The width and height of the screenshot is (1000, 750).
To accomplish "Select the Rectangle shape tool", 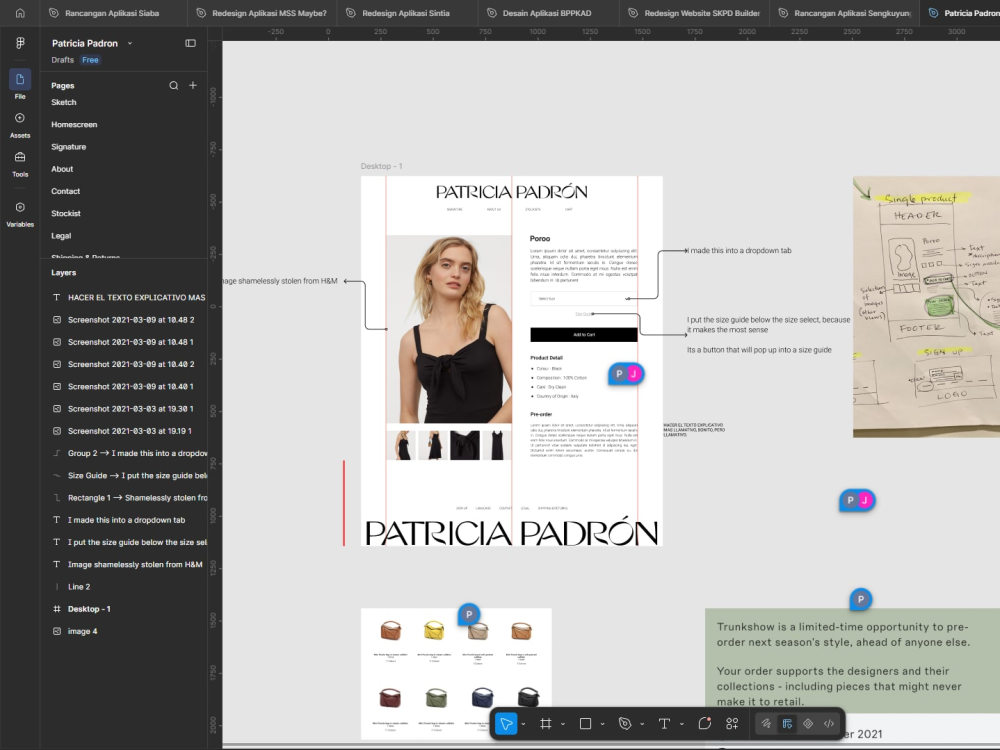I will click(585, 723).
